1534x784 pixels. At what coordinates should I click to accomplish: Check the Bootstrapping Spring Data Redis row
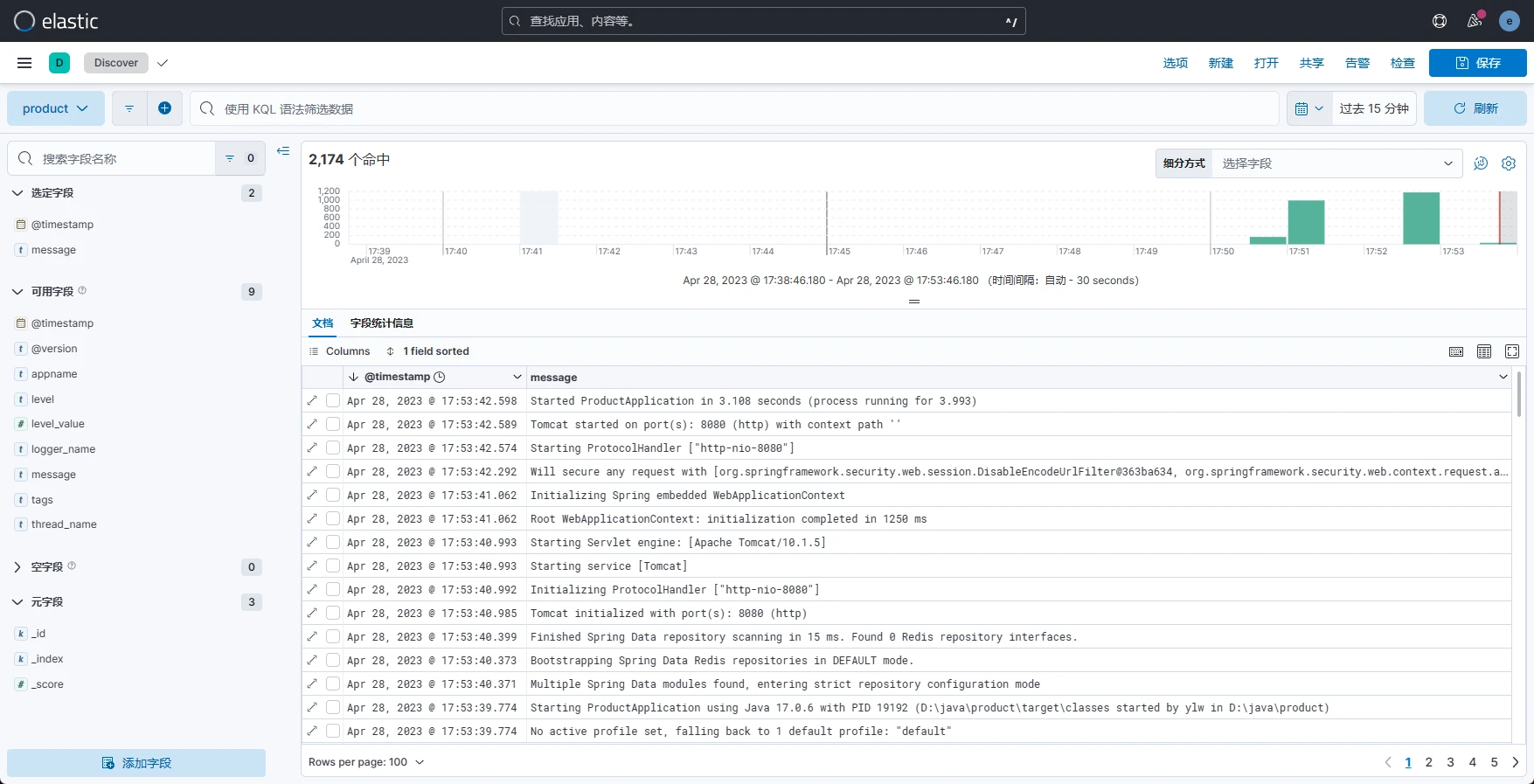tap(333, 660)
